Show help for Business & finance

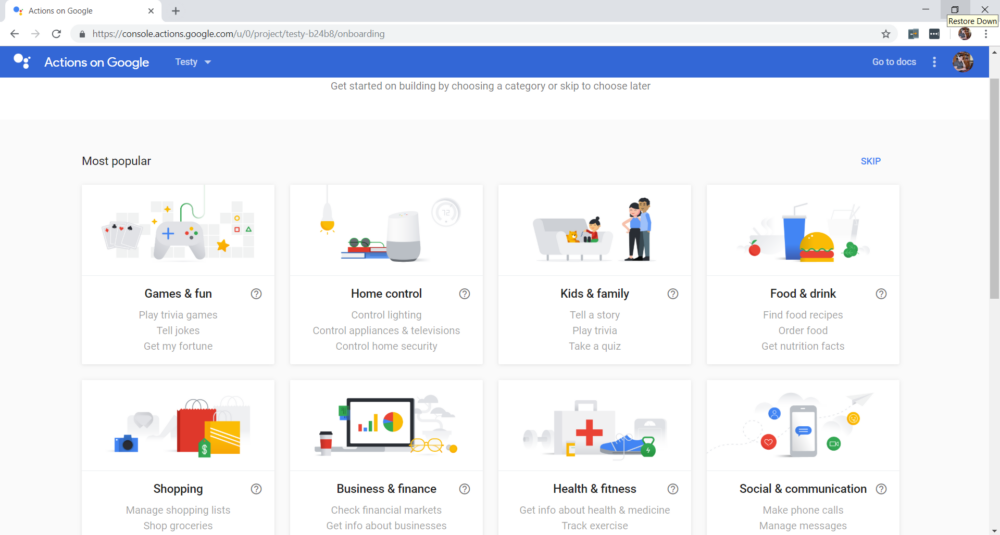[464, 489]
